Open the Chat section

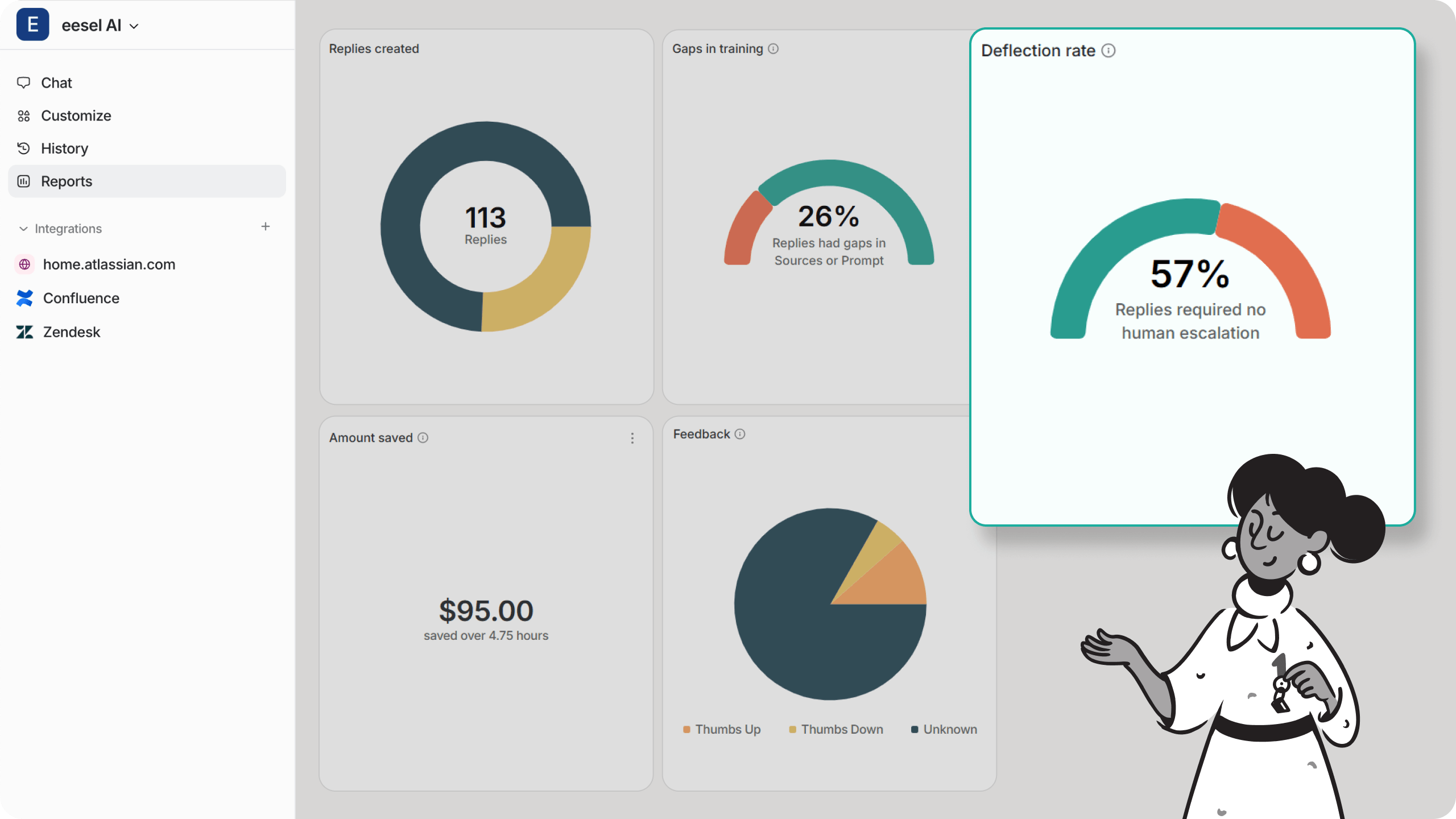pos(56,82)
